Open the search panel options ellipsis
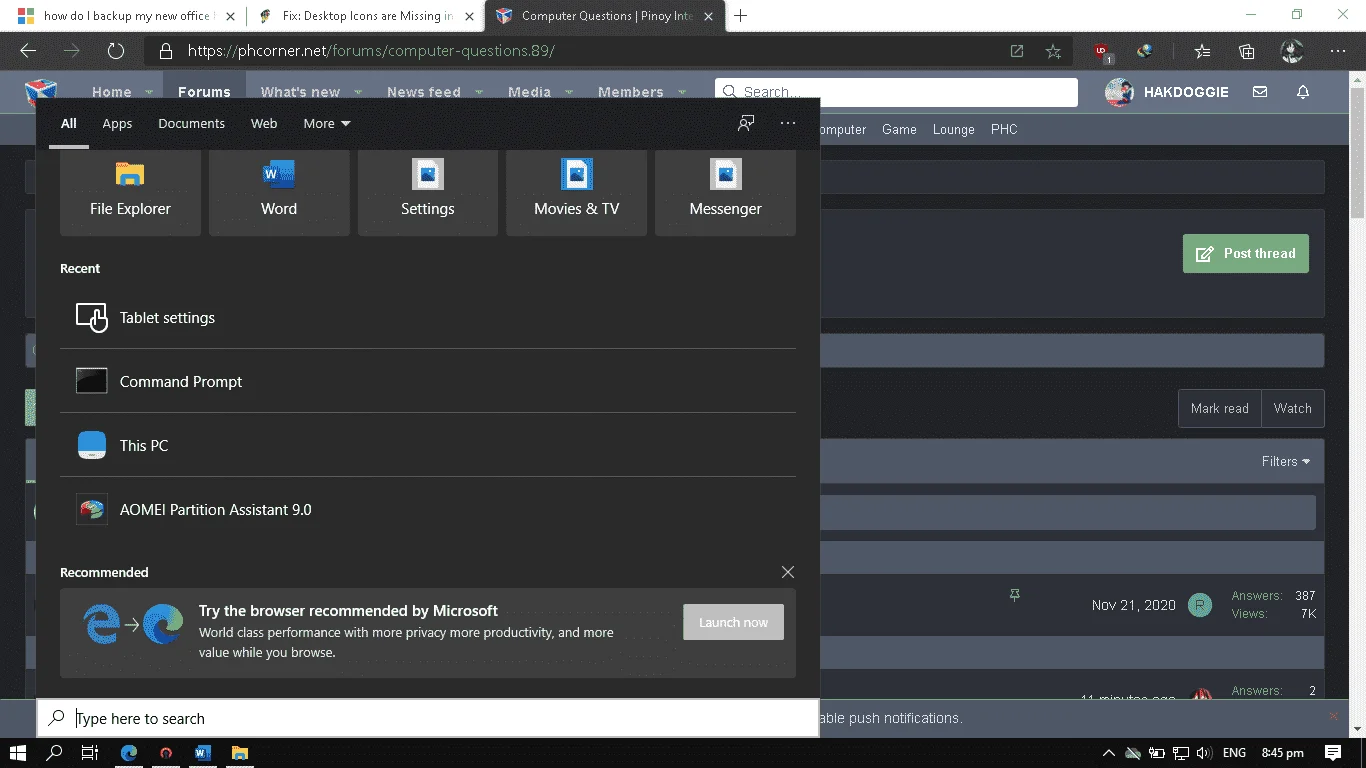Image resolution: width=1366 pixels, height=768 pixels. point(788,123)
